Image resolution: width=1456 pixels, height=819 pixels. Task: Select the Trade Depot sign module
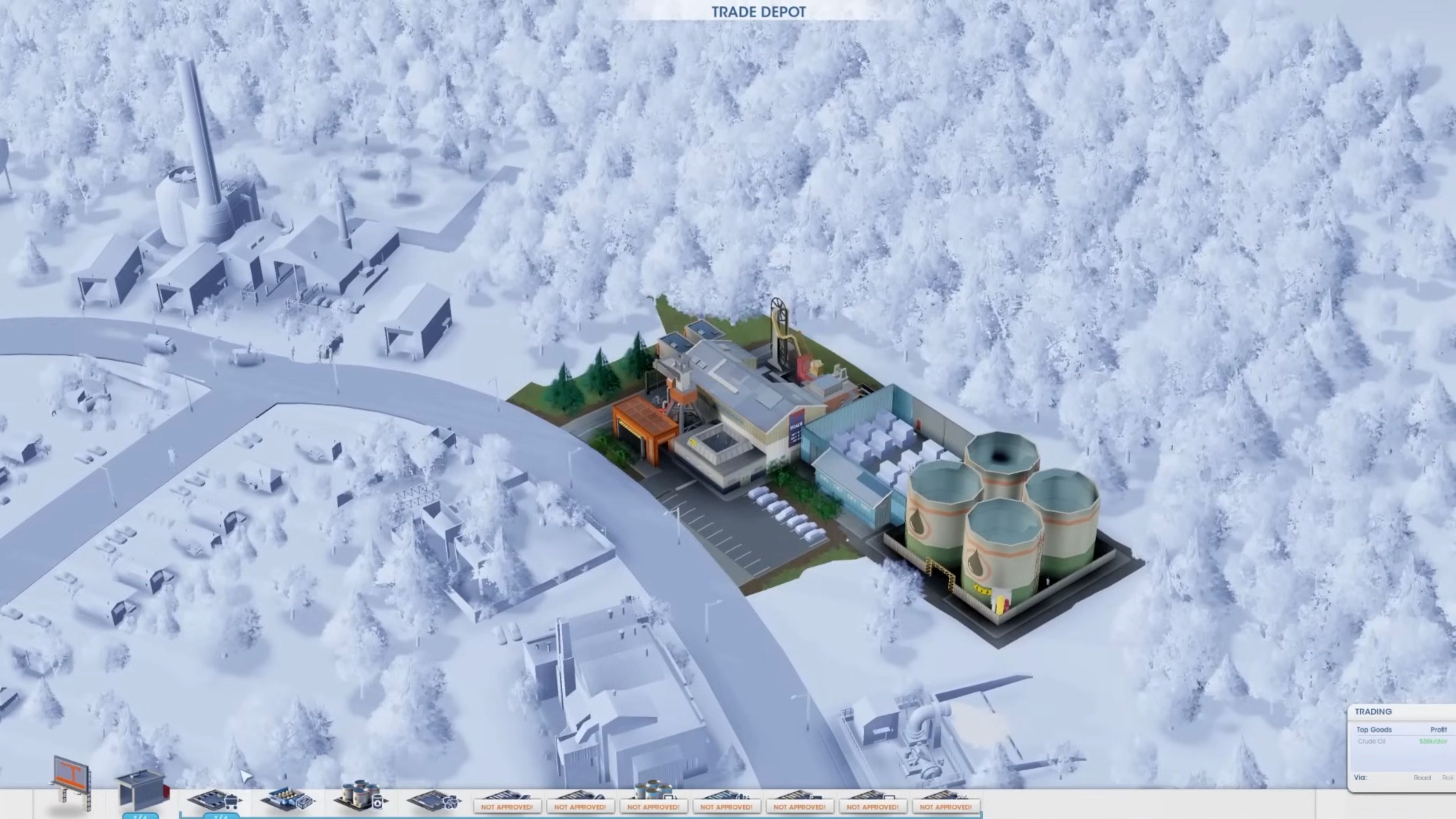tap(72, 783)
